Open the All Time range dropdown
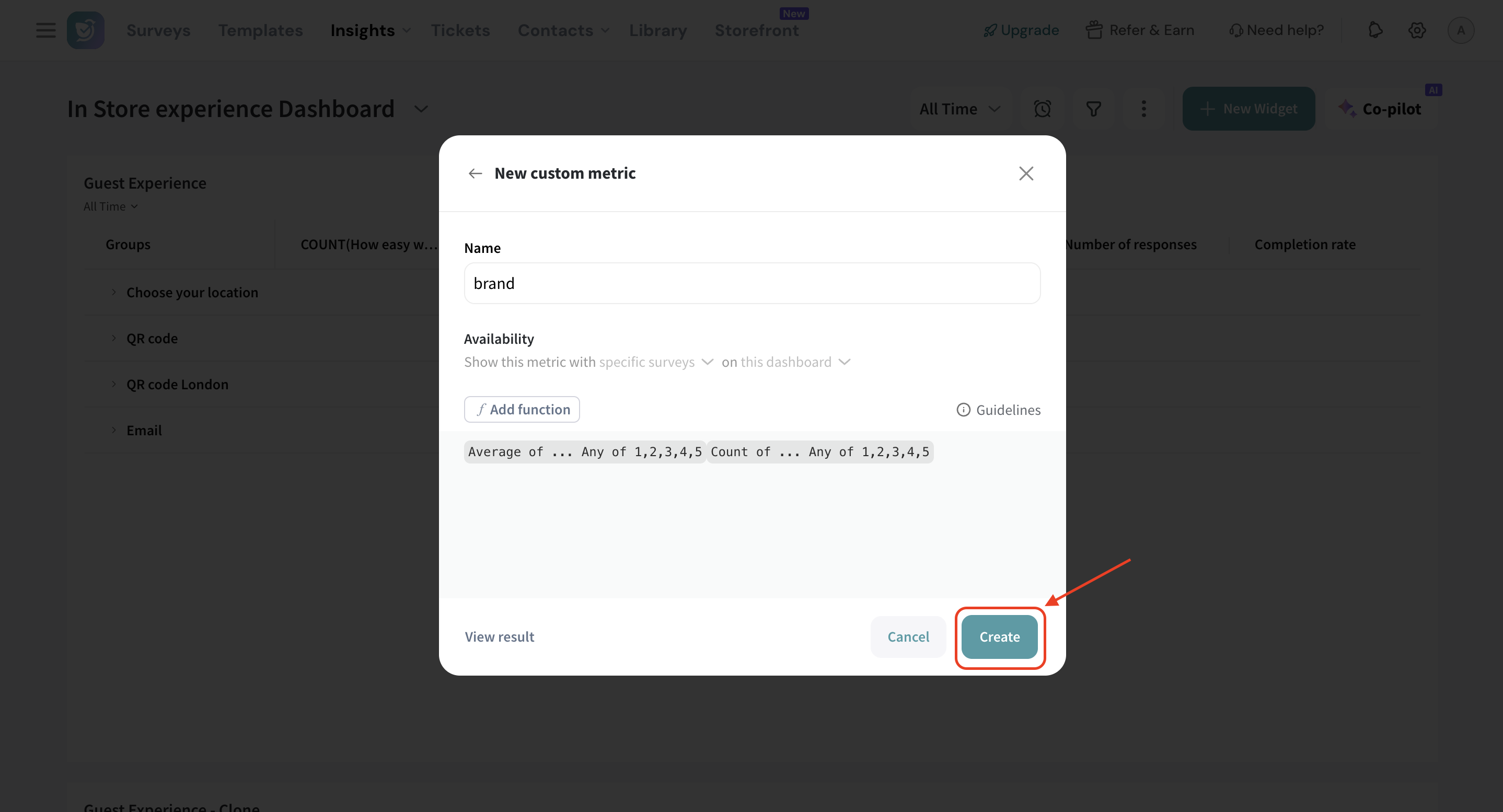The image size is (1503, 812). (x=959, y=109)
